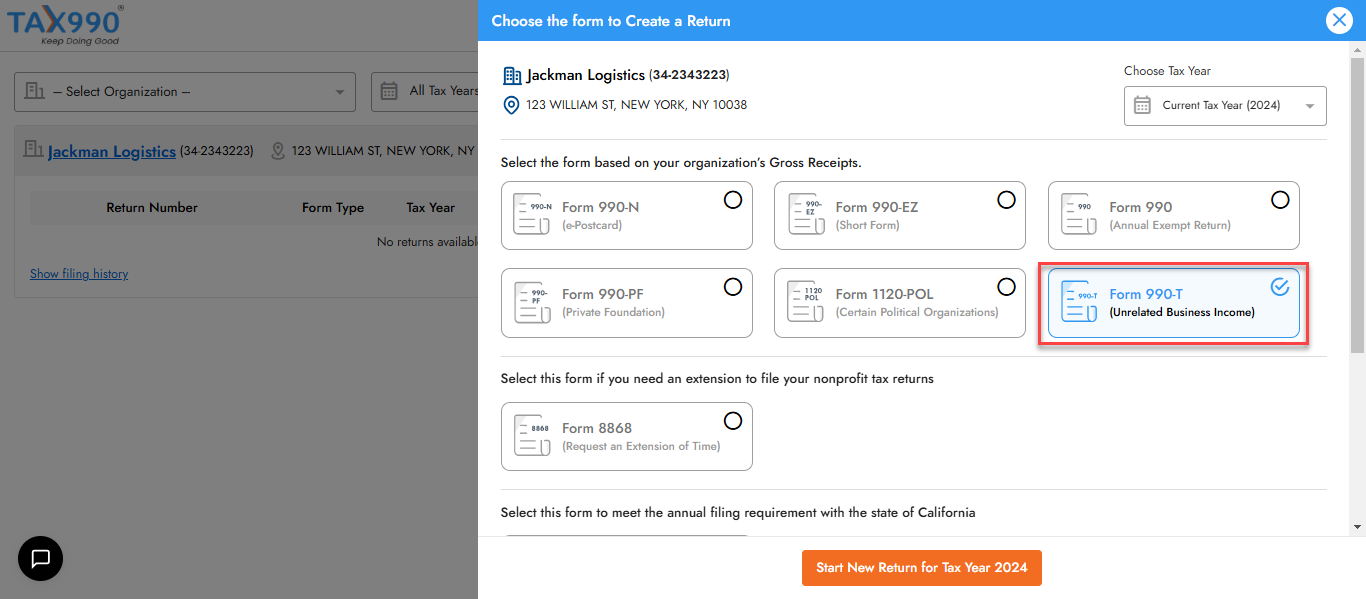The width and height of the screenshot is (1366, 599).
Task: Click the scrollbar up arrow
Action: point(1357,48)
